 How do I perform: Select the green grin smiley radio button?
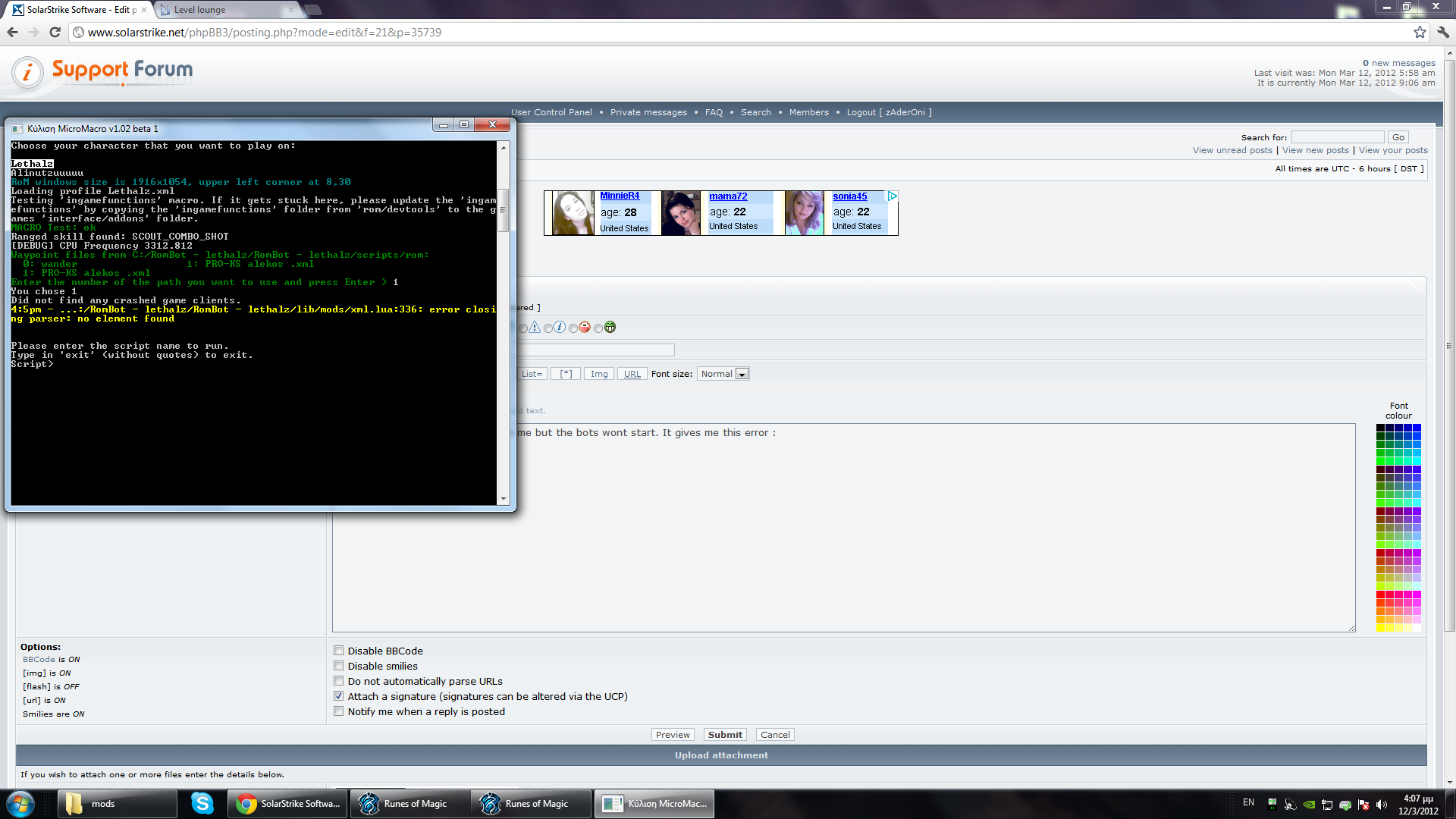[x=598, y=328]
